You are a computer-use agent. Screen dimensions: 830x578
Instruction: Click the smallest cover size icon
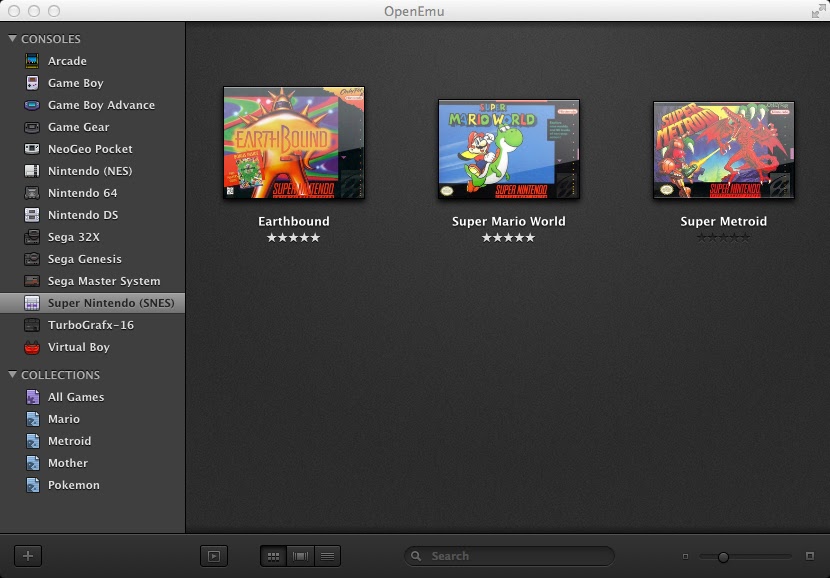[685, 556]
